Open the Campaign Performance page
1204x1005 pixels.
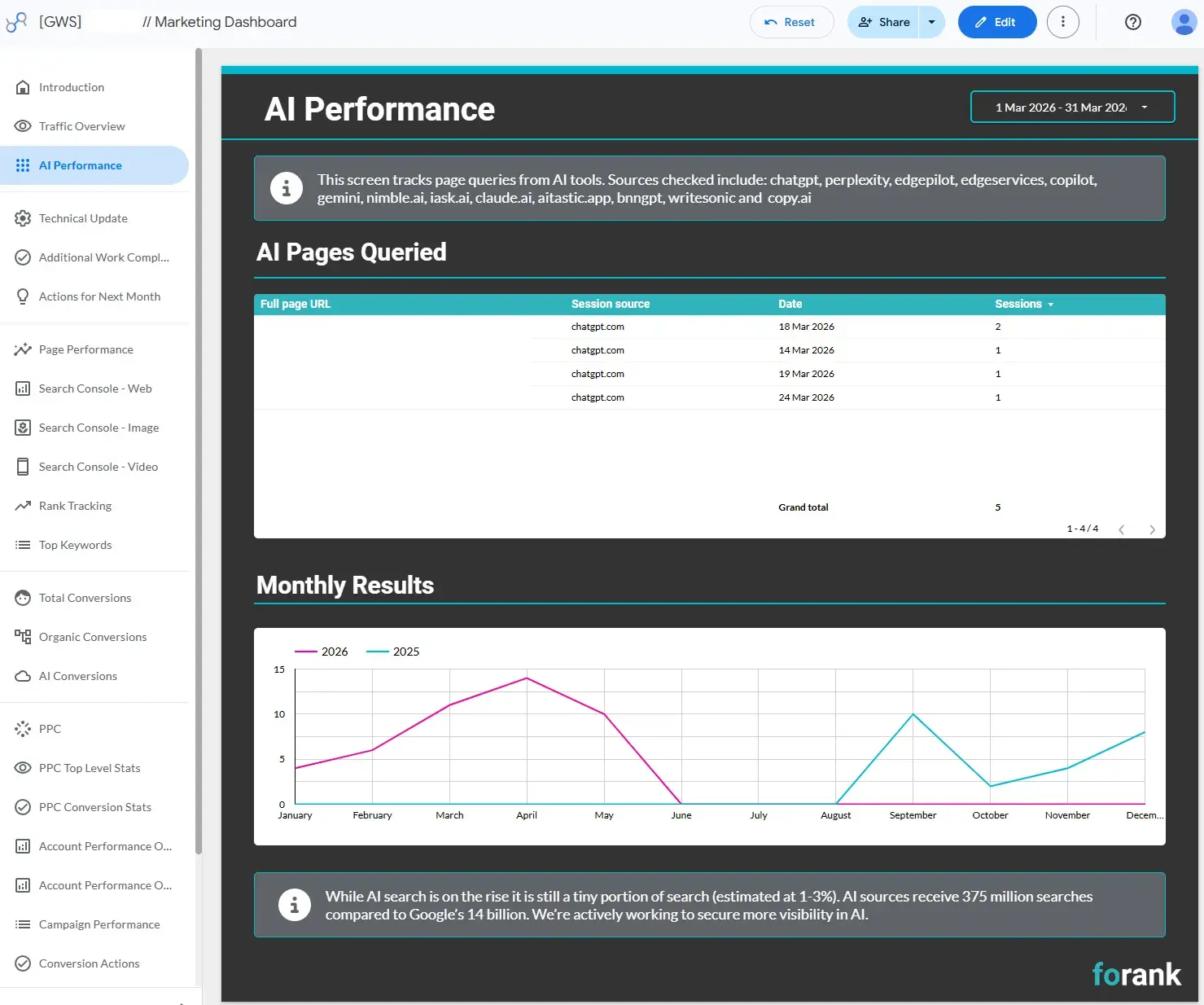click(94, 924)
